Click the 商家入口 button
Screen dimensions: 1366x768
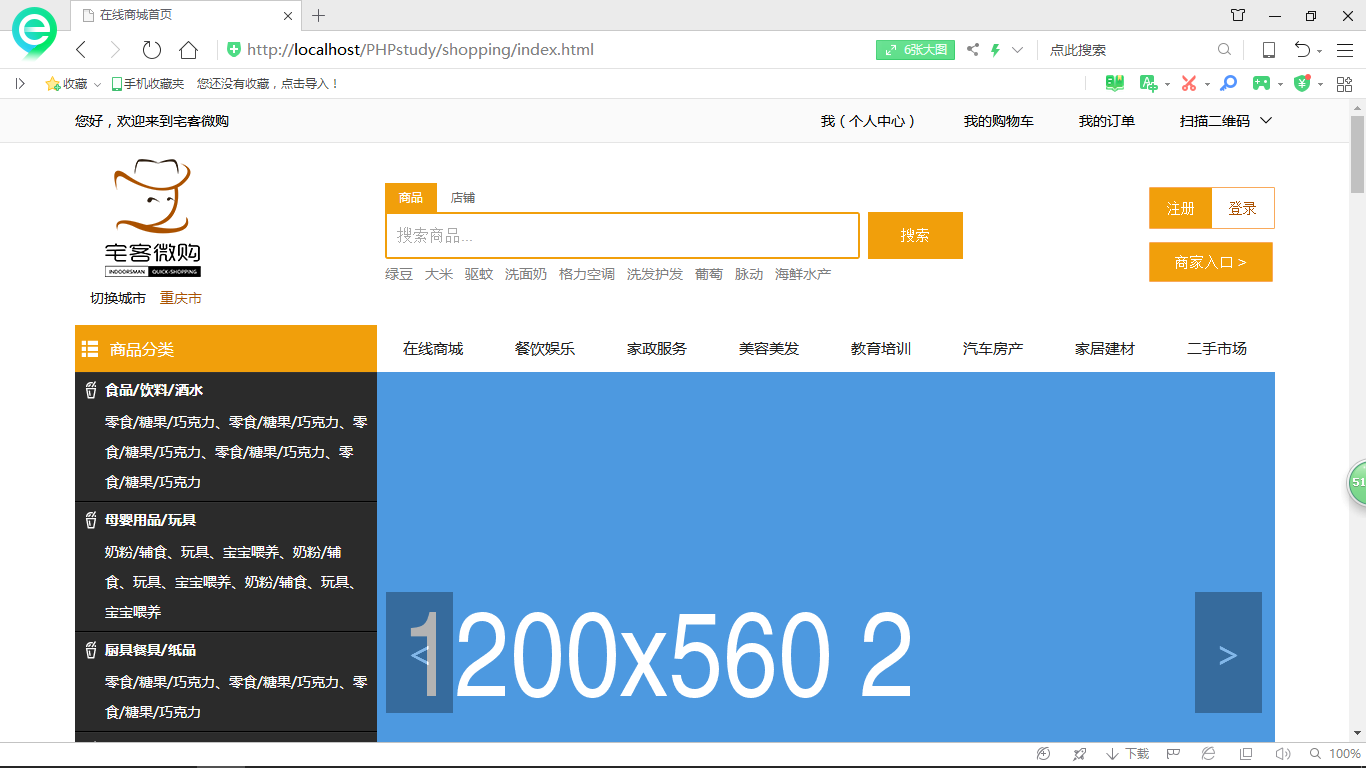tap(1210, 262)
